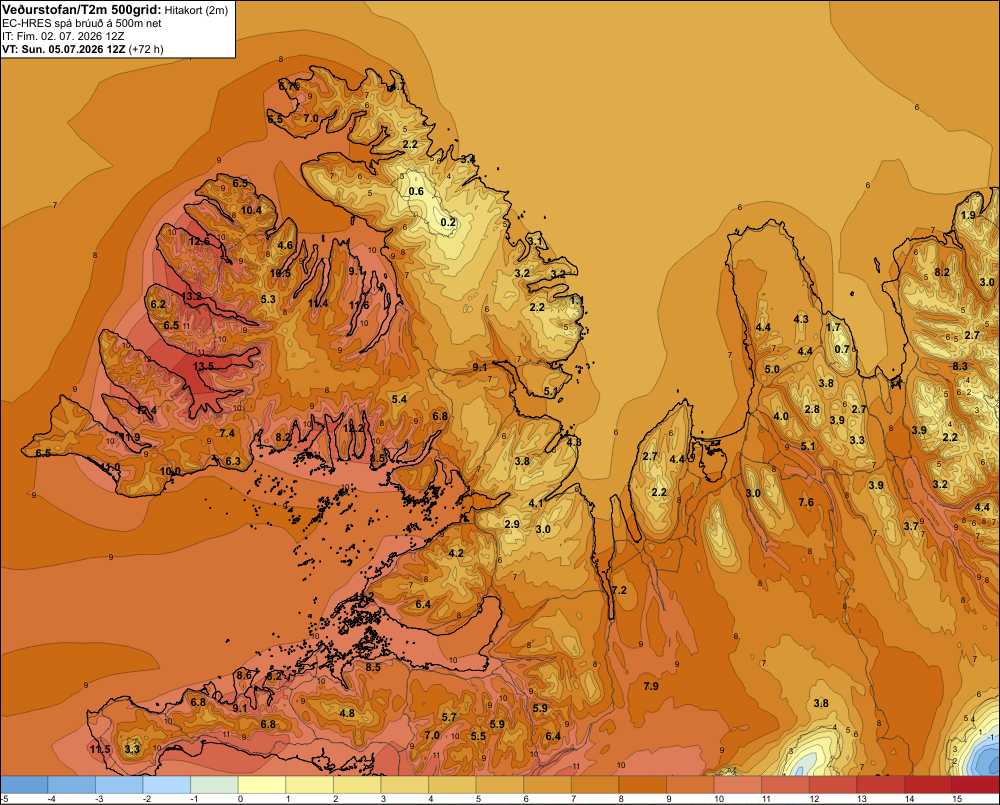
Task: Select legend swatch between 9 and 10
Action: (691, 785)
